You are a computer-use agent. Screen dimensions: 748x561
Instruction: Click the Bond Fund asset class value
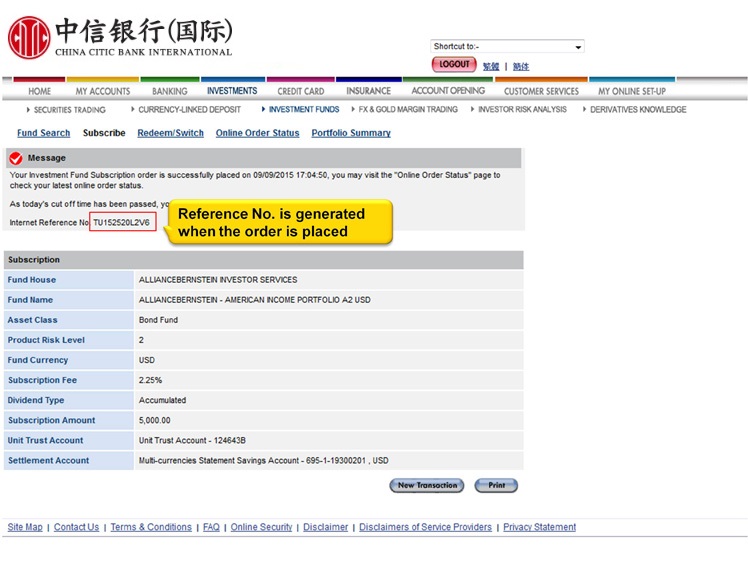(158, 320)
